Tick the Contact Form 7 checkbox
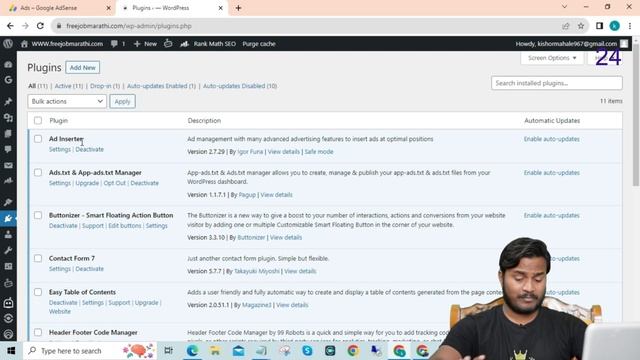 [38, 258]
